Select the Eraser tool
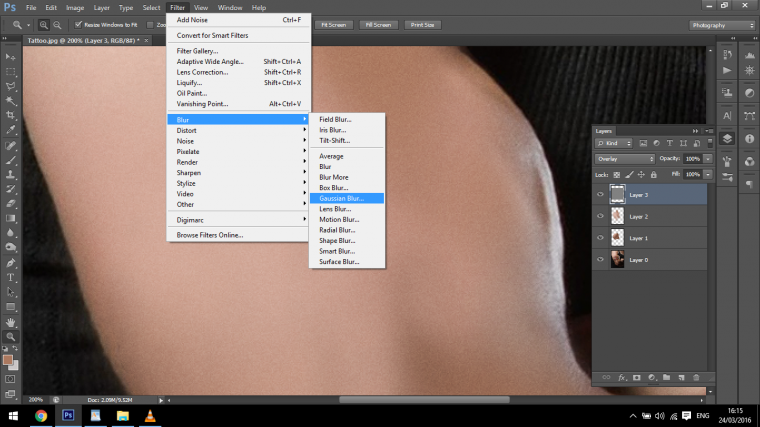The height and width of the screenshot is (427, 760). click(x=10, y=204)
